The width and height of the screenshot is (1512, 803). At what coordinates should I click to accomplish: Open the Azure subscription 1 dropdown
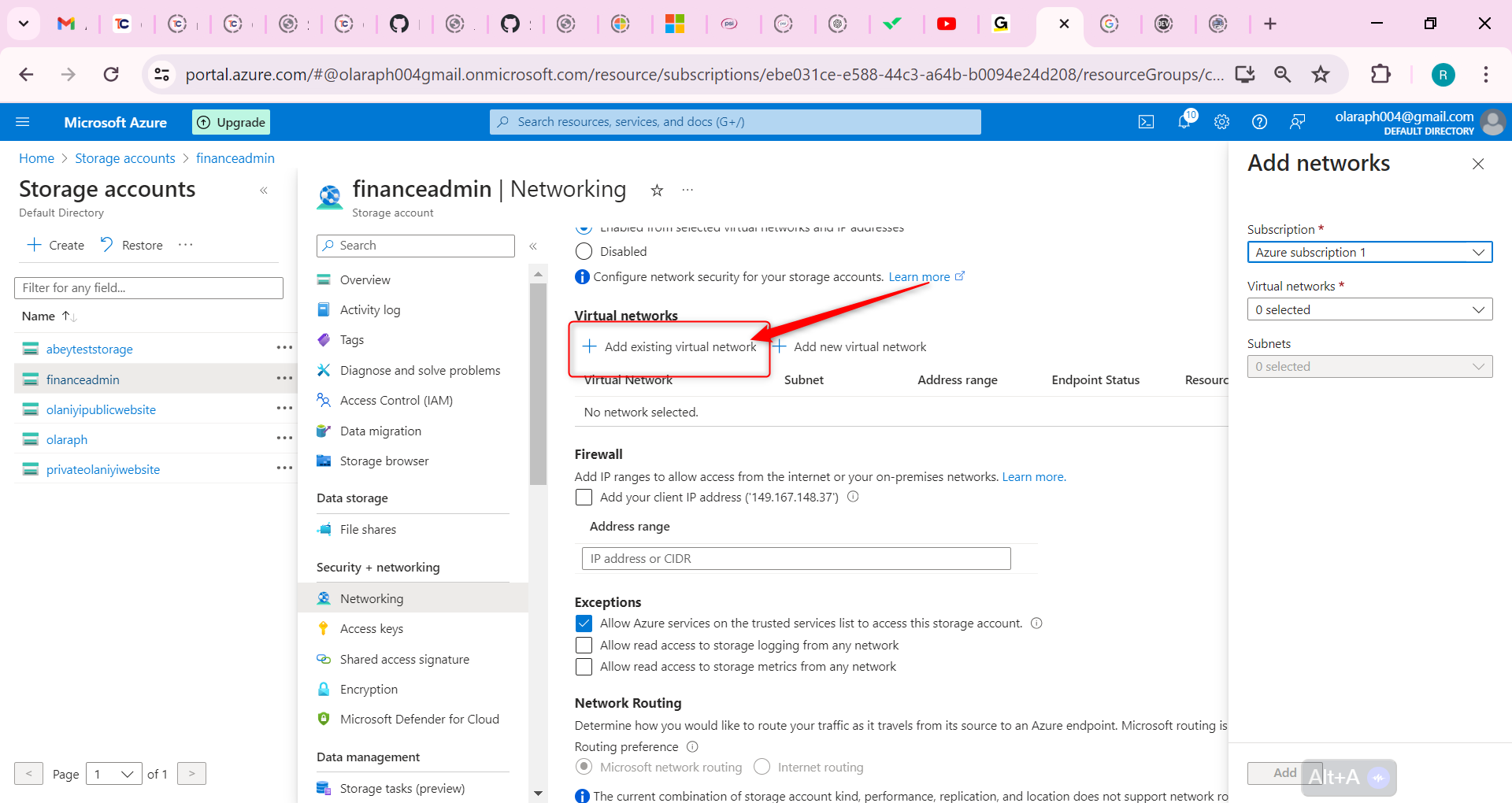[1369, 252]
